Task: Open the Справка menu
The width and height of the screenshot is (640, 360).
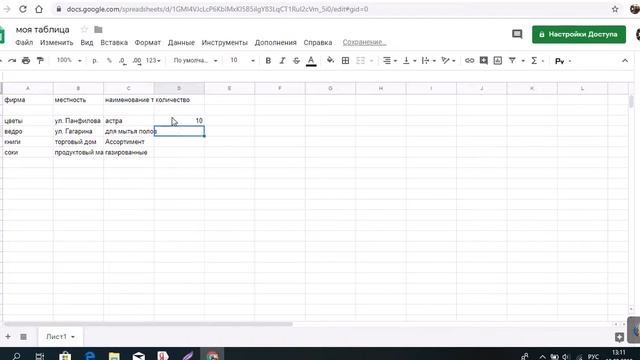Action: [x=318, y=42]
